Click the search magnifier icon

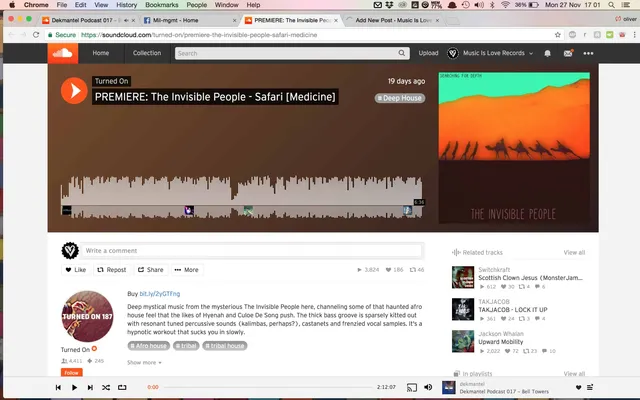402,53
